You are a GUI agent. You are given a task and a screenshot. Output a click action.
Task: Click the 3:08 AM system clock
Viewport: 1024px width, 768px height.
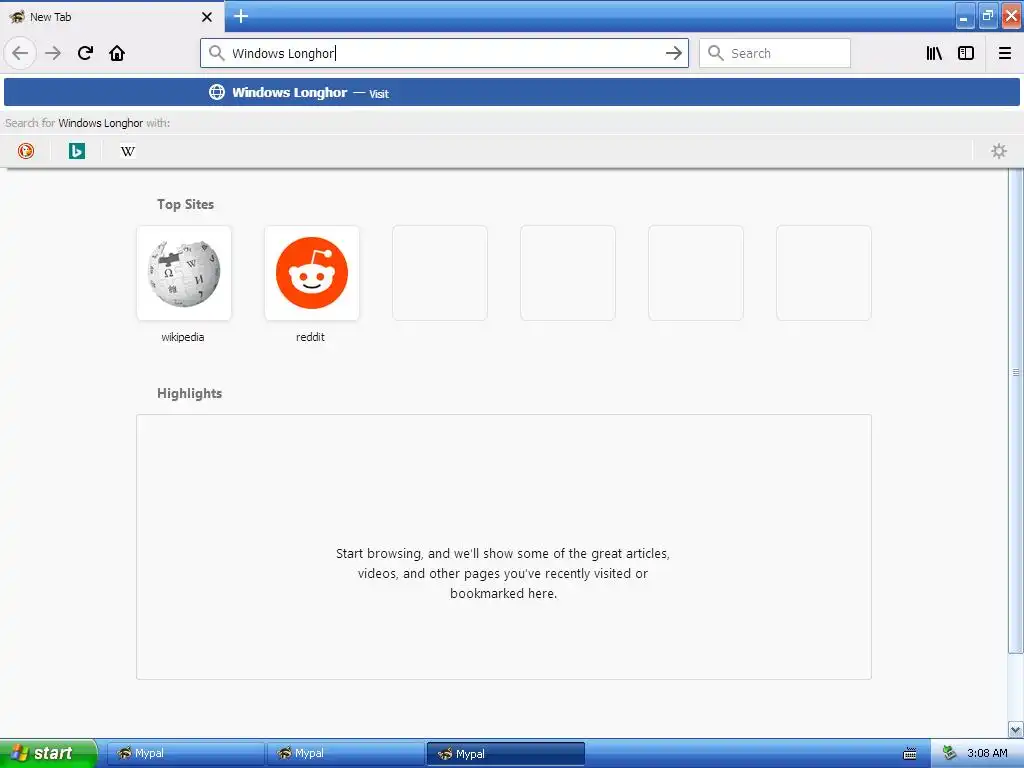click(x=987, y=754)
